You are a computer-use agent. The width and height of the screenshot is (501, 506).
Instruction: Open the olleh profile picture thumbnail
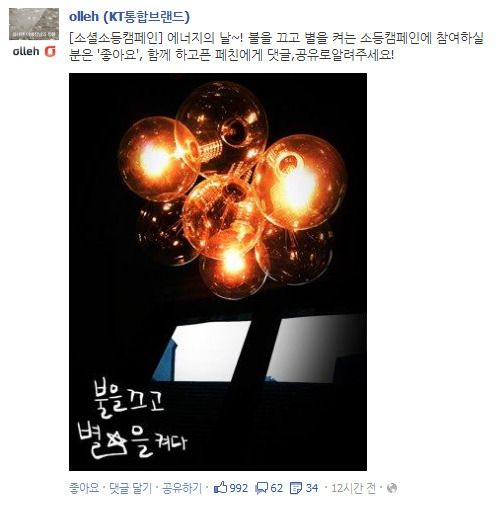tap(34, 24)
